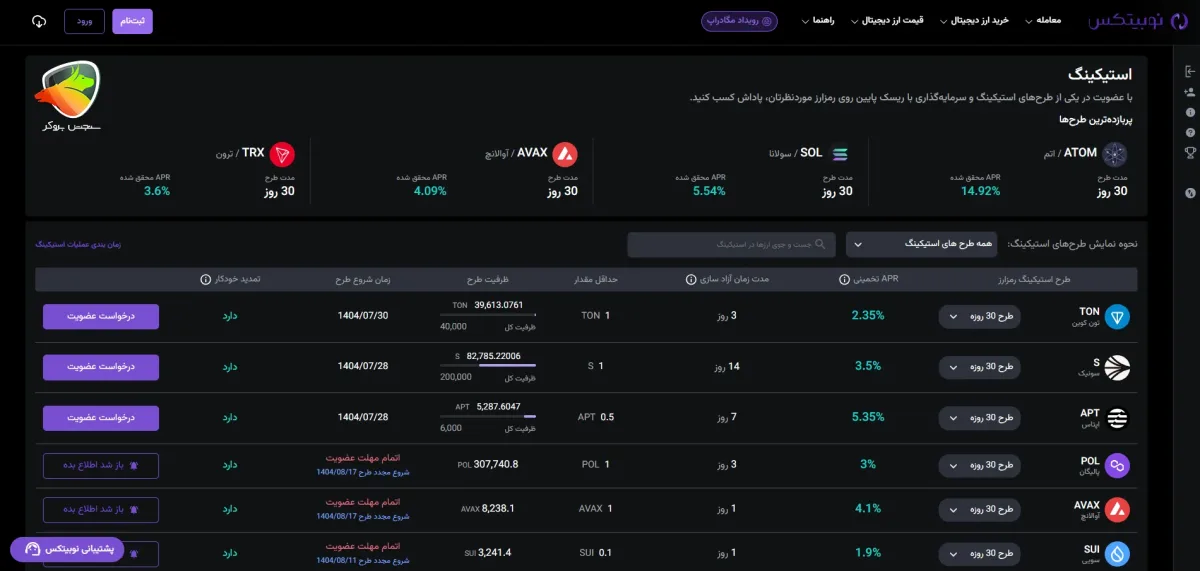Click the ATOM 14.92% APR value

pyautogui.click(x=980, y=191)
